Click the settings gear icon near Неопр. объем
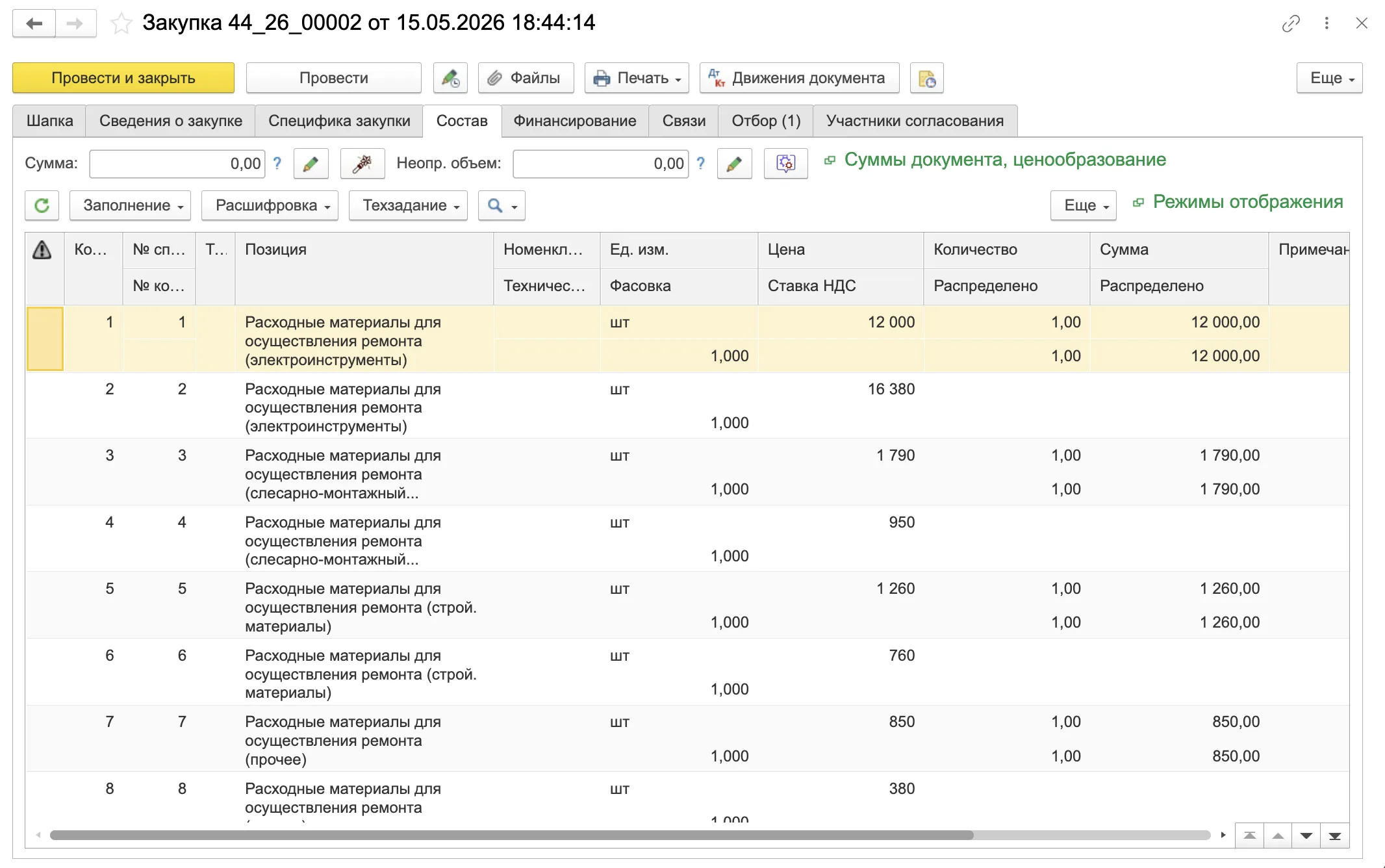This screenshot has height=868, width=1385. (x=785, y=164)
